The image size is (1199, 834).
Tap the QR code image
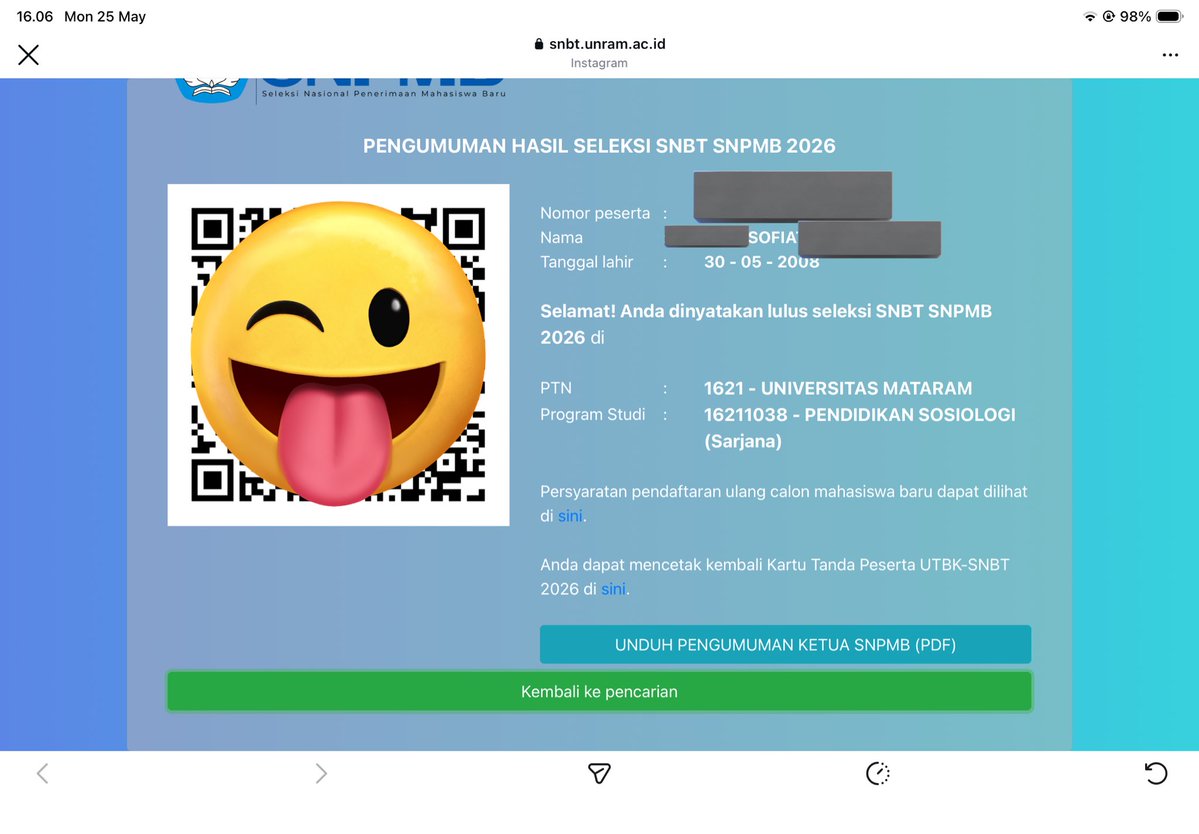point(338,355)
